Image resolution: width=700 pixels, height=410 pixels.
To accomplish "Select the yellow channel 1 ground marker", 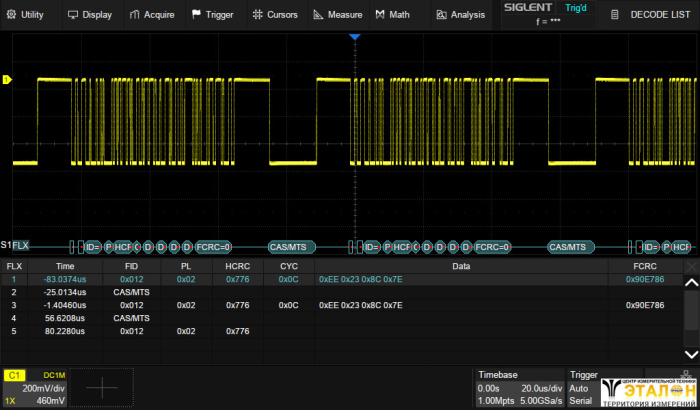I will tap(8, 80).
